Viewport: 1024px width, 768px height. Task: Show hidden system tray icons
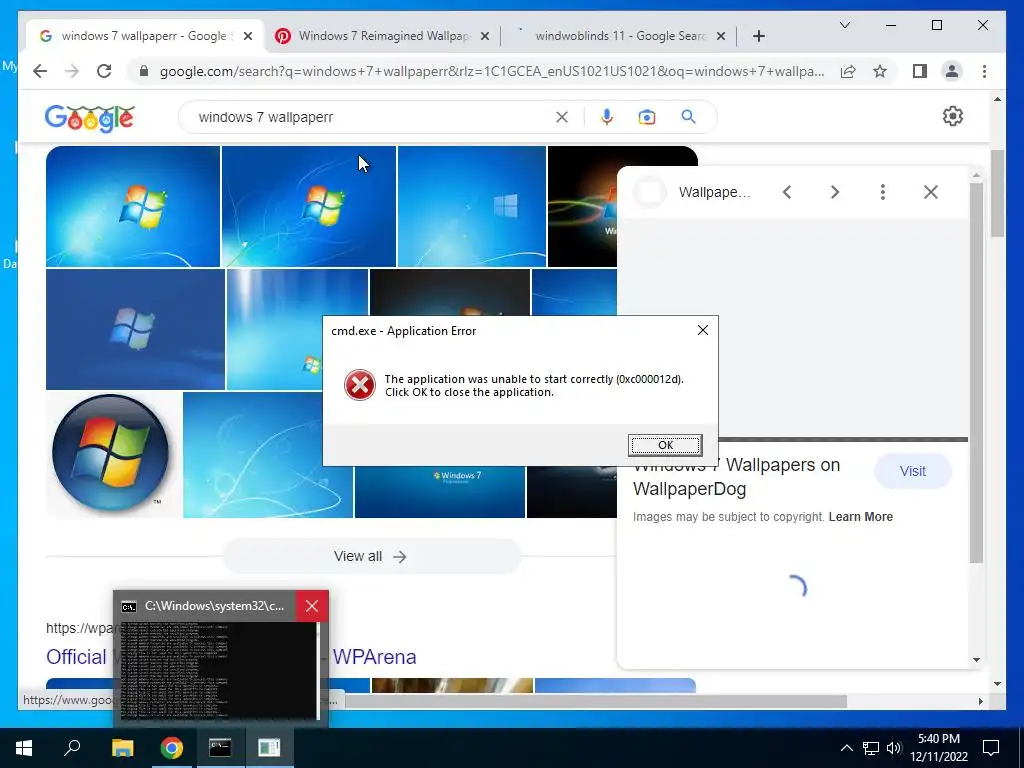846,748
